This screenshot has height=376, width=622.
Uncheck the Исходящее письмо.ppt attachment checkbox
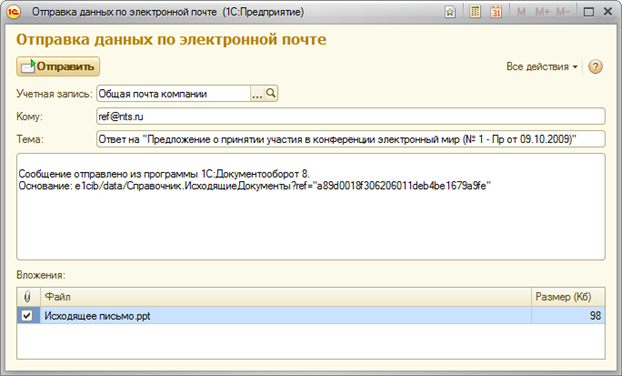point(27,316)
